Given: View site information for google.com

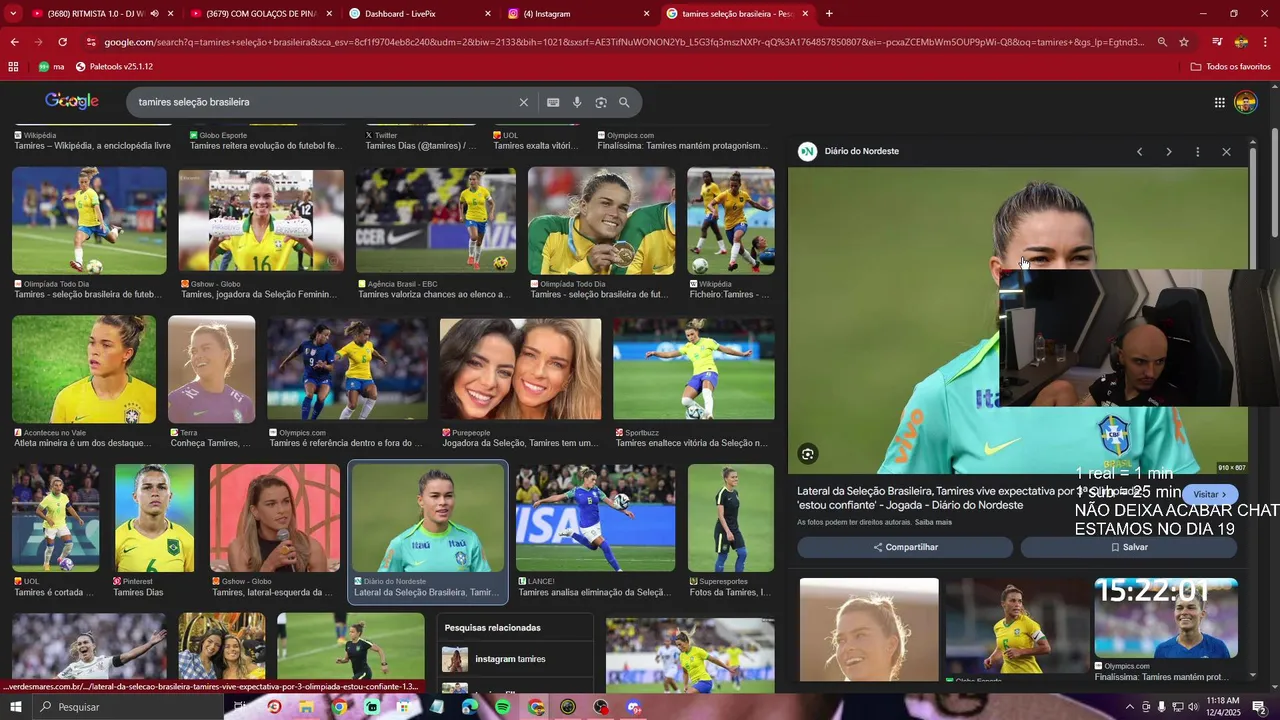Looking at the screenshot, I should (x=91, y=42).
